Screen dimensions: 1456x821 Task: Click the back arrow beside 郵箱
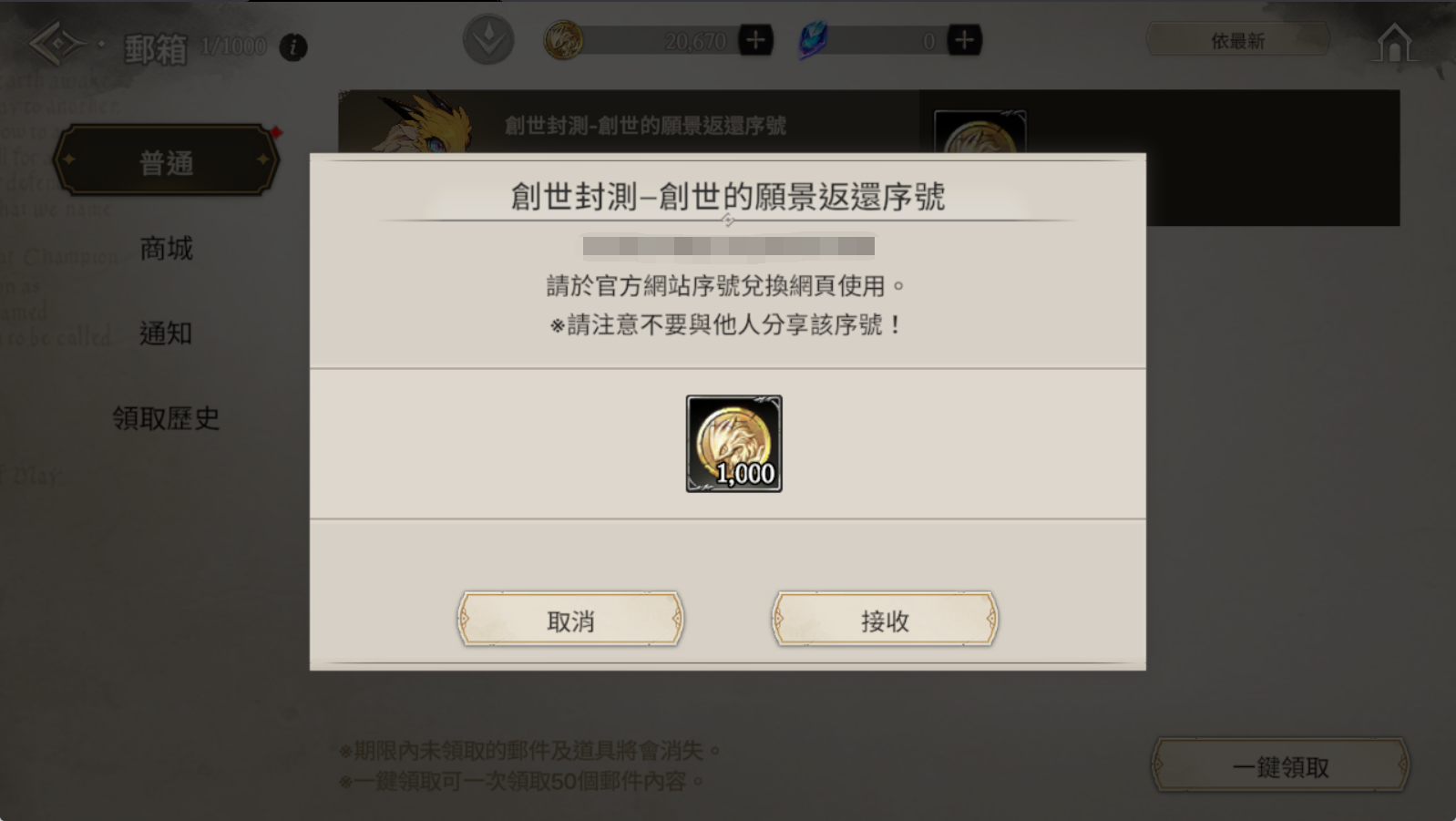click(x=57, y=44)
